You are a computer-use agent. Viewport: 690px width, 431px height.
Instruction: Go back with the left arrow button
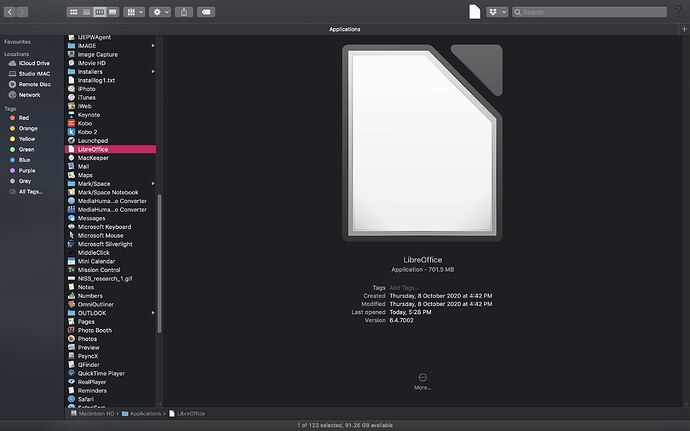pyautogui.click(x=10, y=12)
